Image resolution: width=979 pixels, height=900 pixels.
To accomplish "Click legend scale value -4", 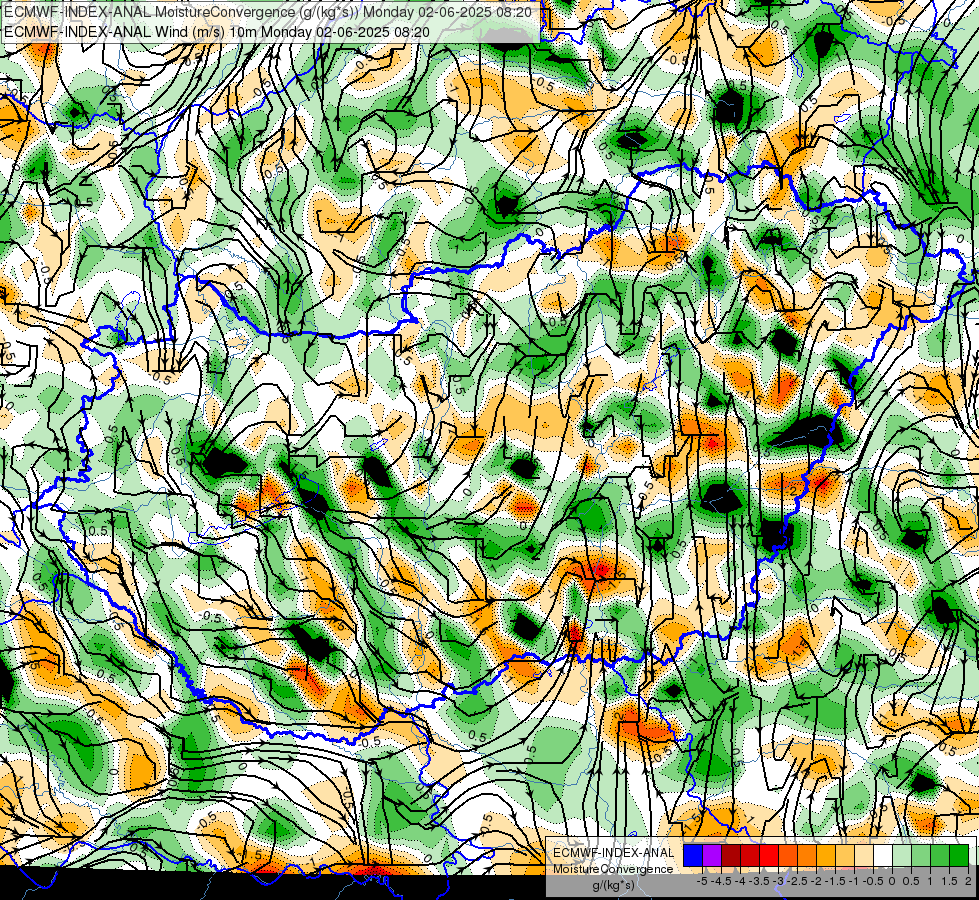I will [740, 881].
